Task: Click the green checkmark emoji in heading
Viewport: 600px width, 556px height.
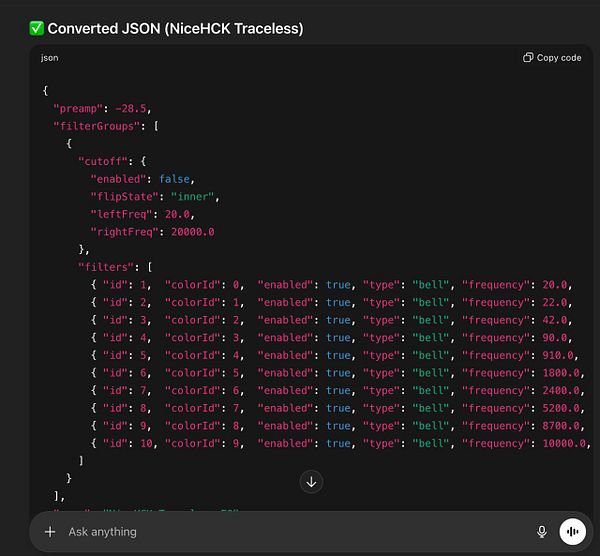Action: click(37, 28)
